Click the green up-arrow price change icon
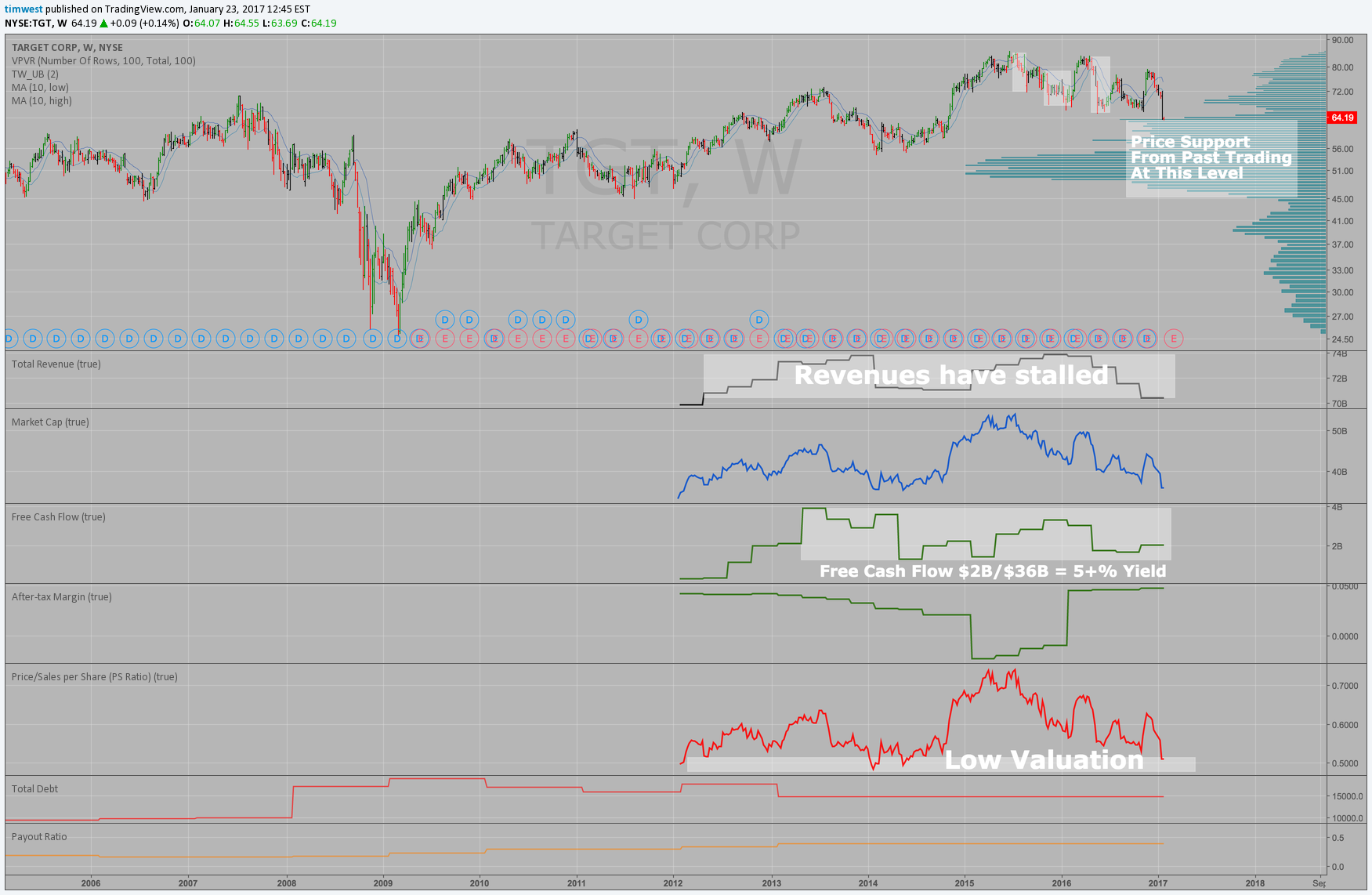Image resolution: width=1372 pixels, height=895 pixels. pyautogui.click(x=103, y=24)
